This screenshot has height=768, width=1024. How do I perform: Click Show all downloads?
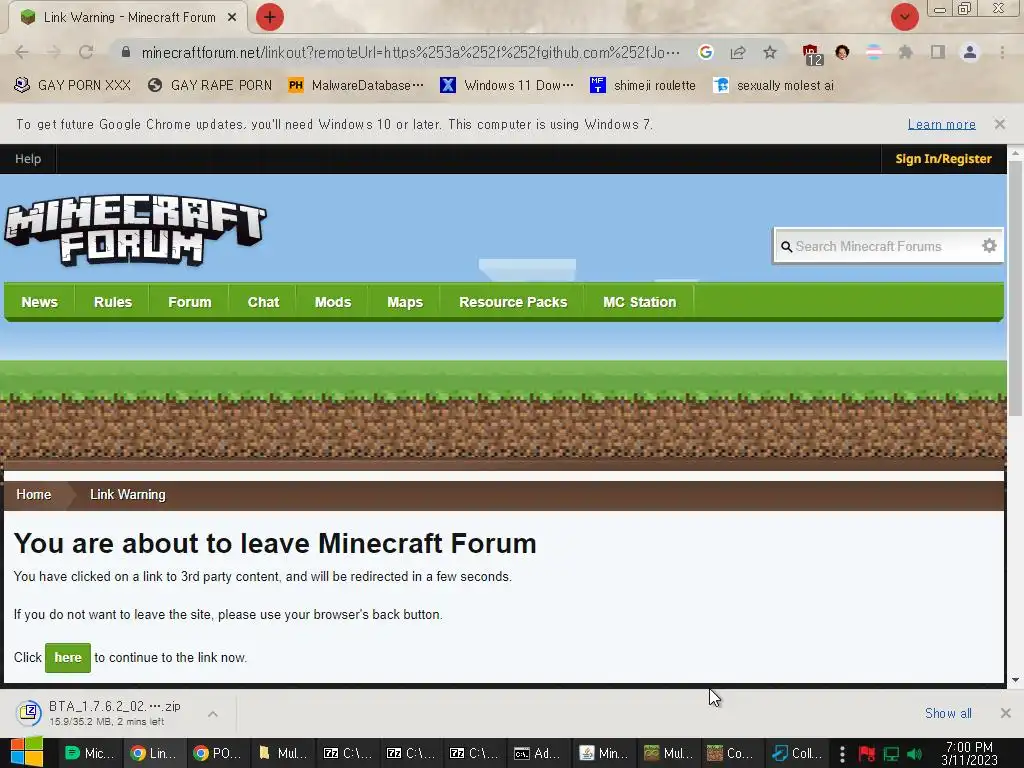[948, 713]
